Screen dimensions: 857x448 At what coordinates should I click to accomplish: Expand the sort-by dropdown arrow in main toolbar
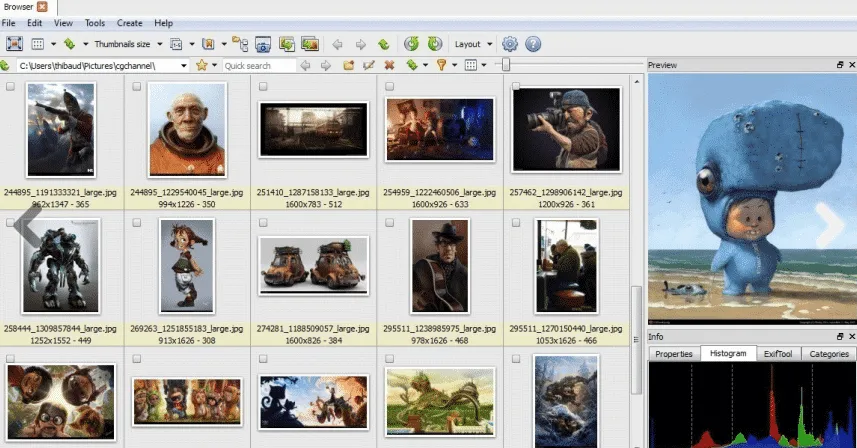pyautogui.click(x=85, y=44)
